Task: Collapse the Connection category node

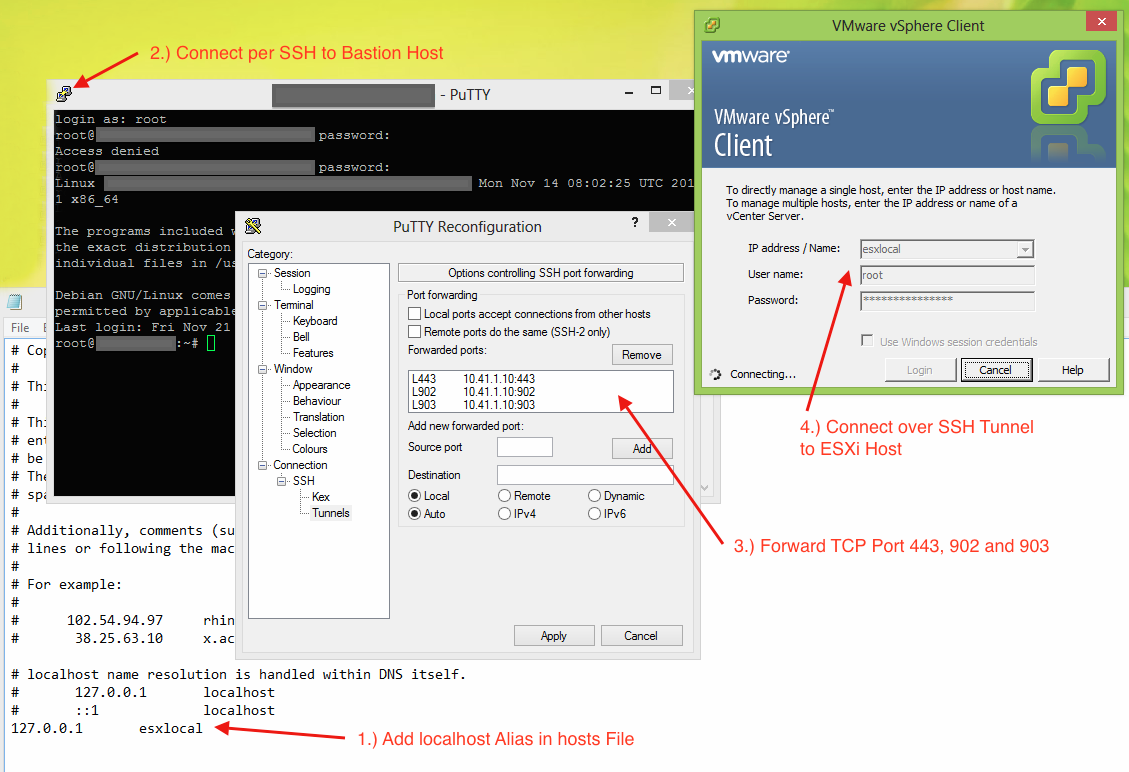Action: (263, 465)
